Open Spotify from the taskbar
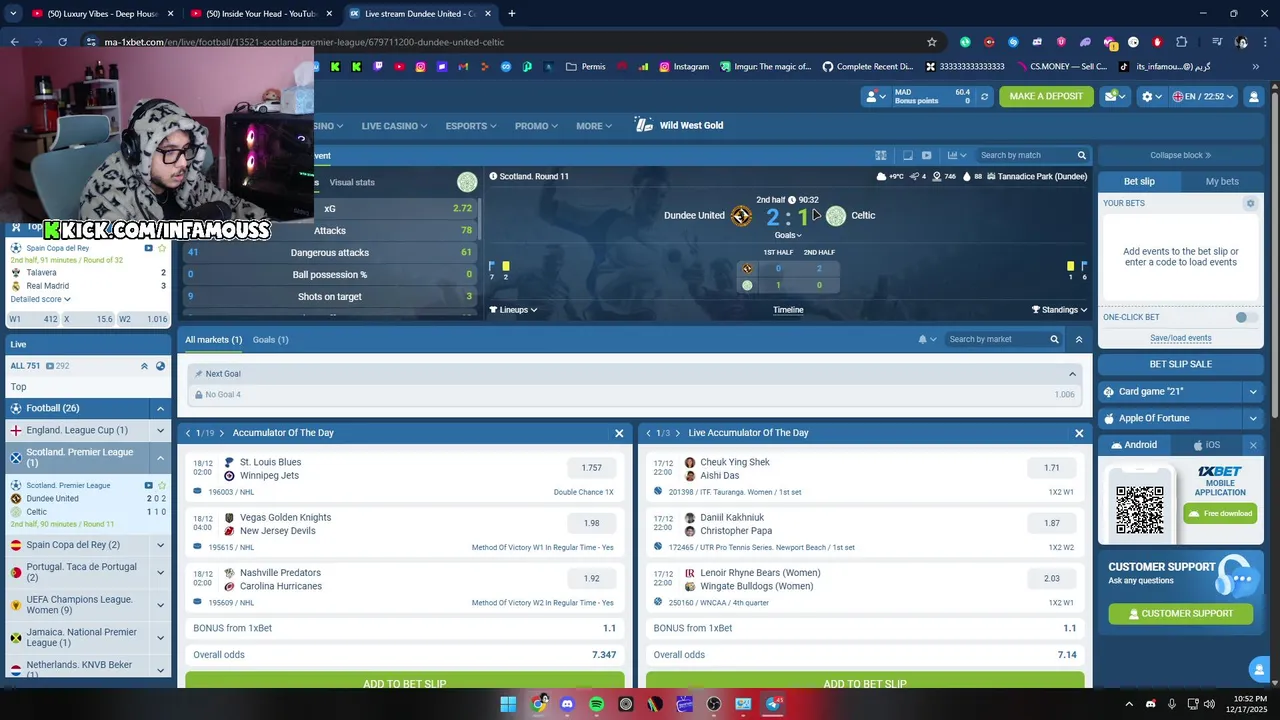This screenshot has height=720, width=1280. pos(597,704)
